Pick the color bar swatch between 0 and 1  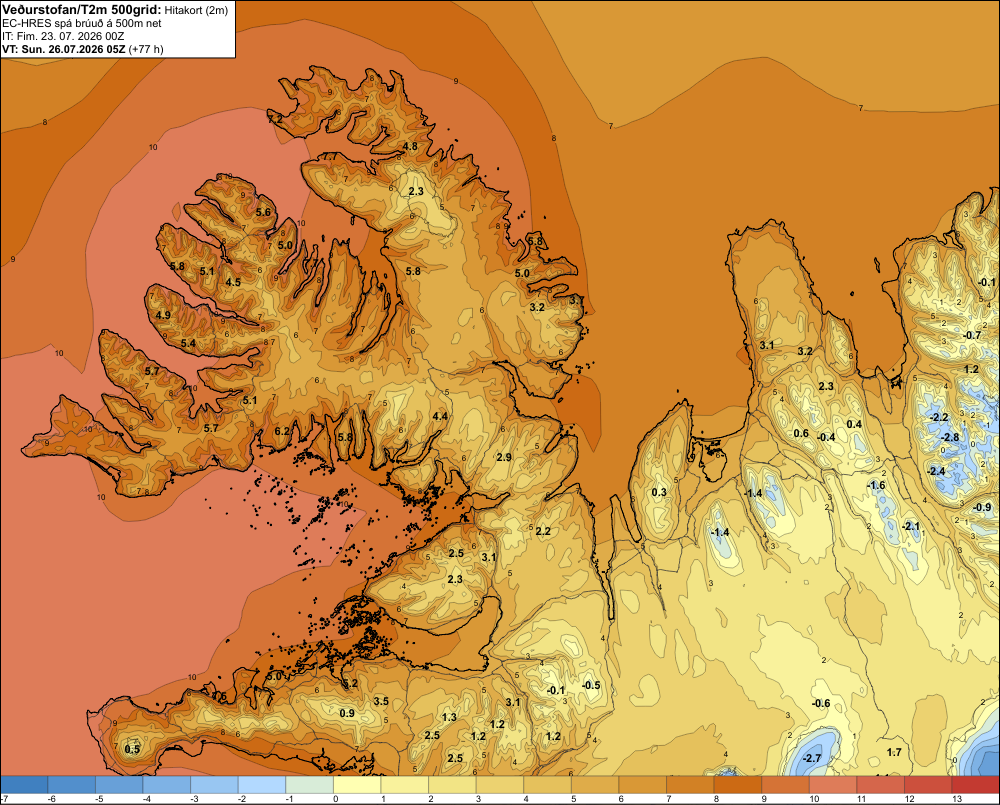click(358, 785)
